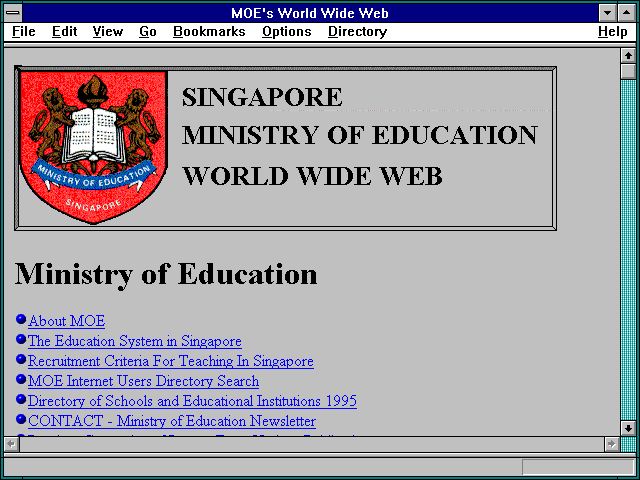The image size is (640, 480).
Task: Open the View menu
Action: (x=108, y=31)
